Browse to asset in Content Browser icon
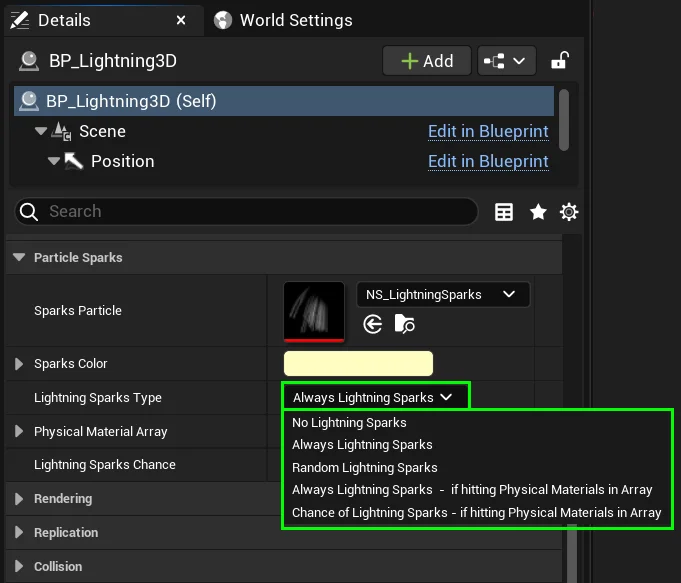681x583 pixels. tap(405, 323)
